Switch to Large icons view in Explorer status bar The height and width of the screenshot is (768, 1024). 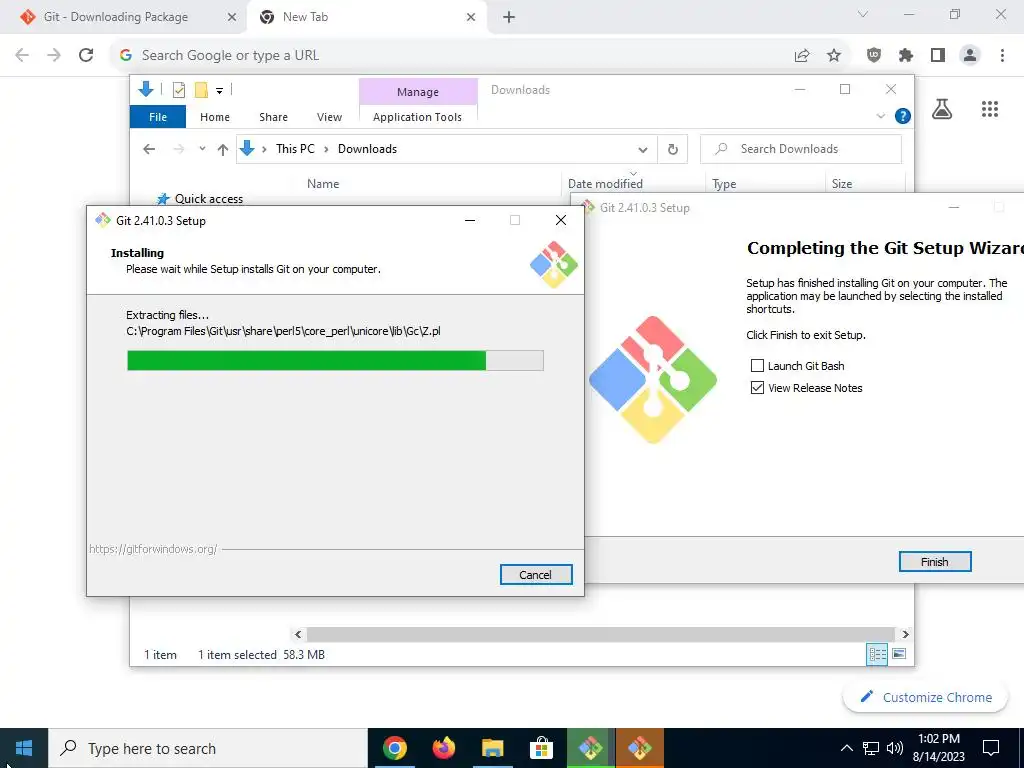[x=899, y=654]
